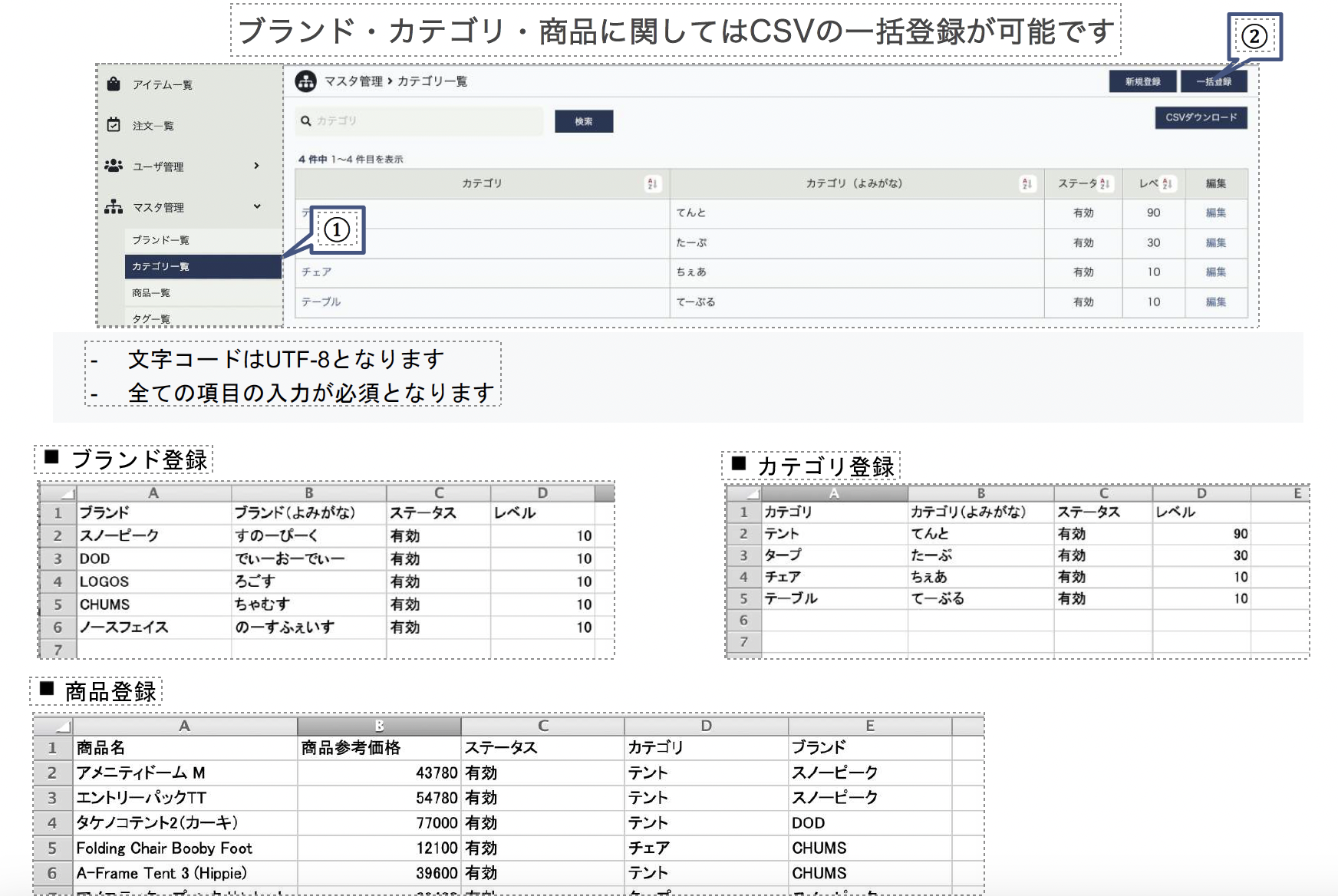Sort the list by ステータス column icon
The image size is (1338, 896).
pos(1105,184)
